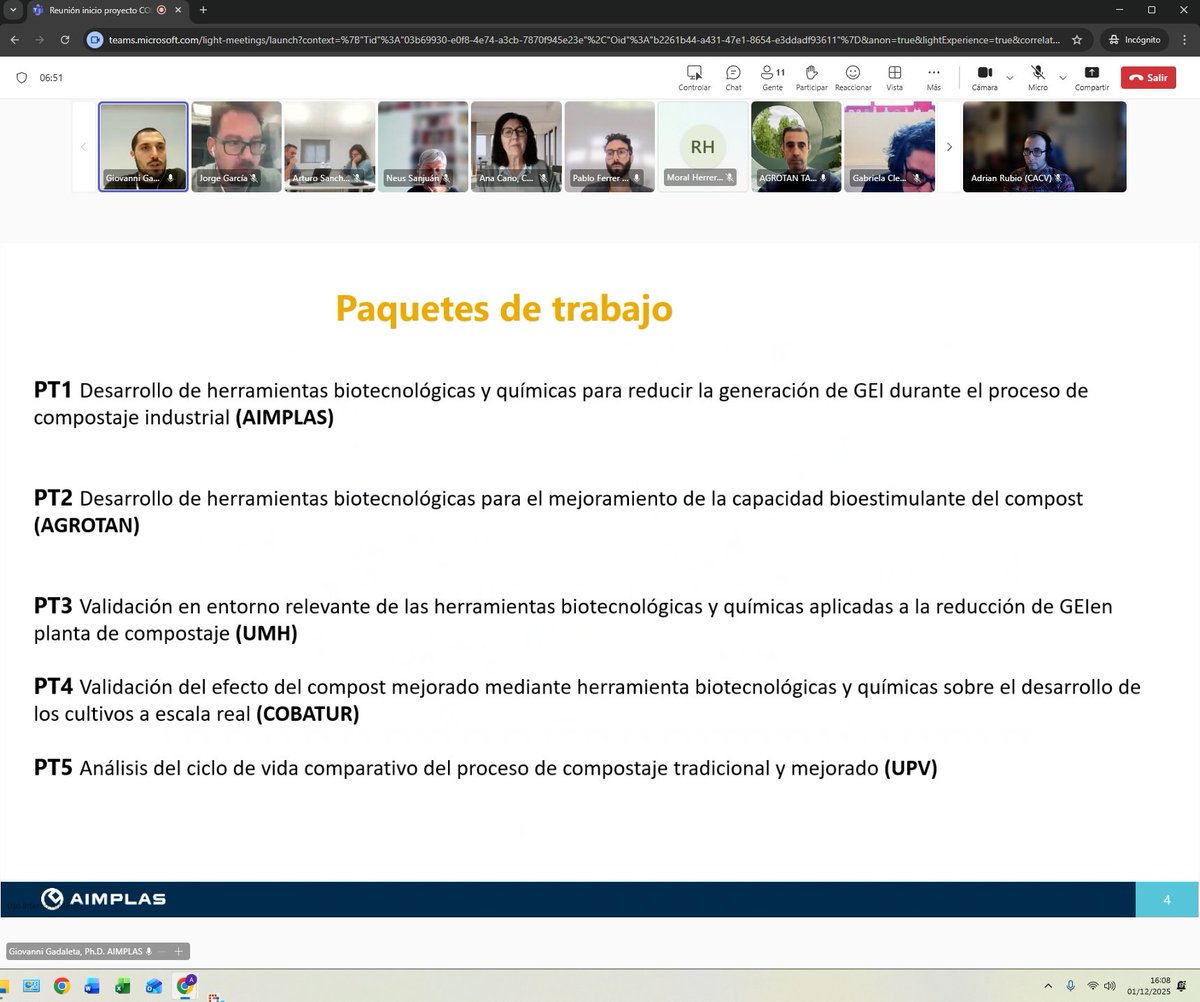Viewport: 1200px width, 1002px height.
Task: Select Arturo Sanchez's video tile
Action: coord(329,147)
